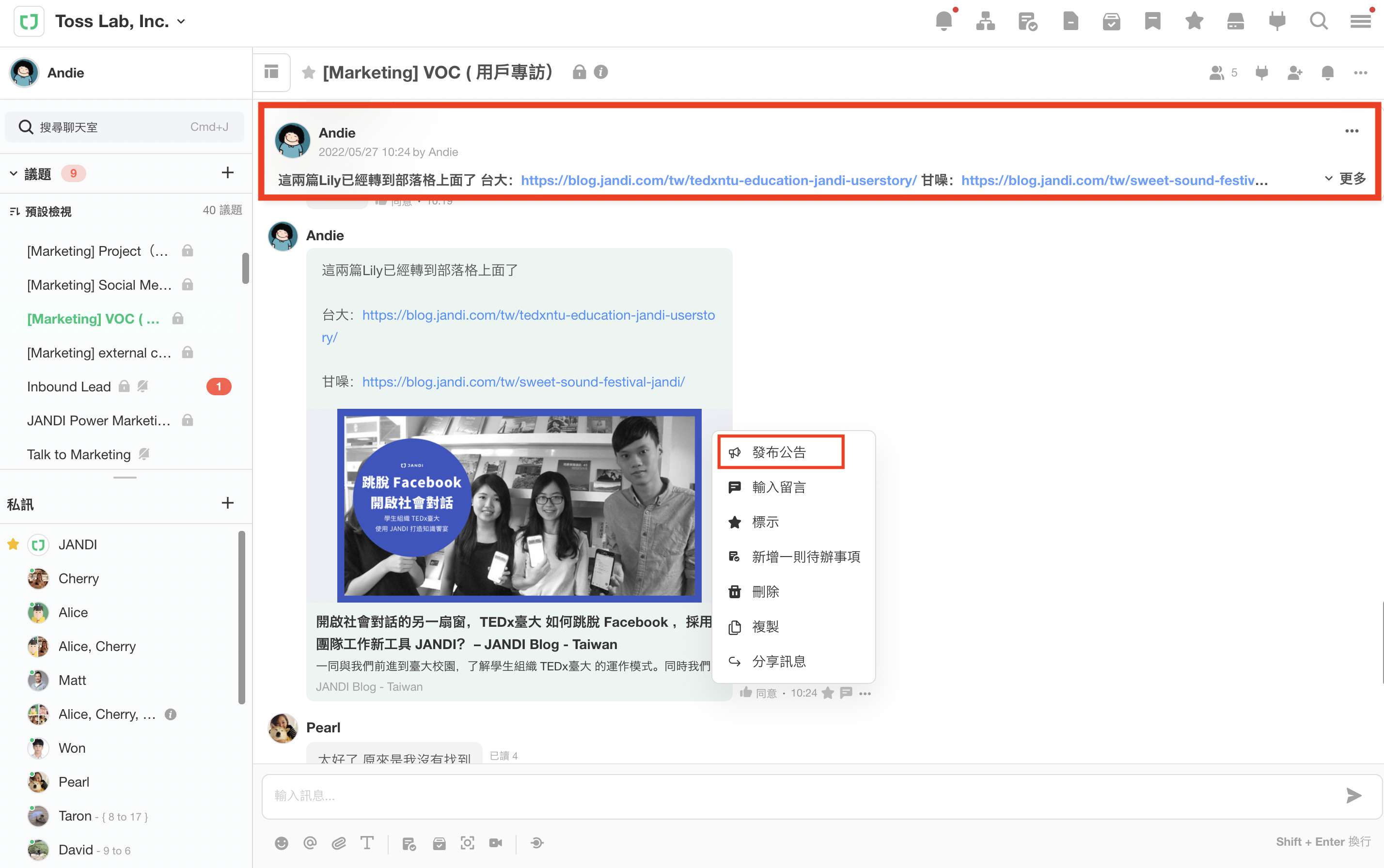Click the 輸入訊息 message input field
This screenshot has height=868, width=1384.
click(x=804, y=796)
